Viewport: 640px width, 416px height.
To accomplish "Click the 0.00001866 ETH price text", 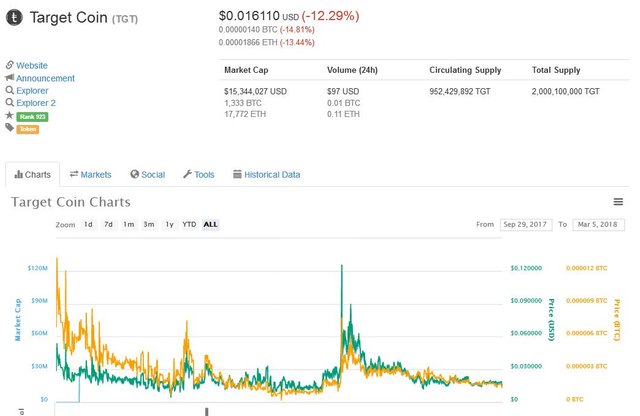I will [248, 42].
